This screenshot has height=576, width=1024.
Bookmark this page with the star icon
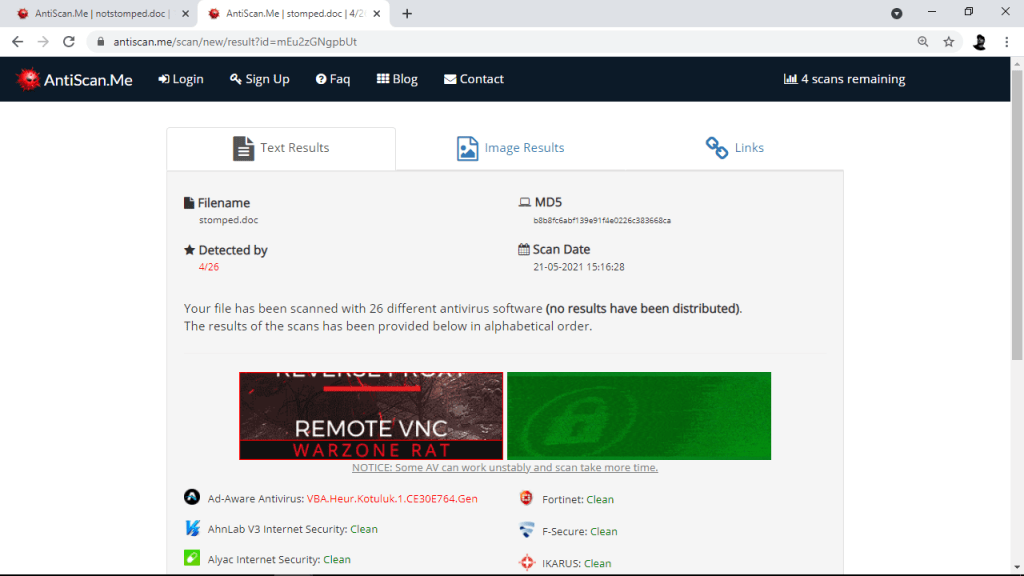(949, 42)
